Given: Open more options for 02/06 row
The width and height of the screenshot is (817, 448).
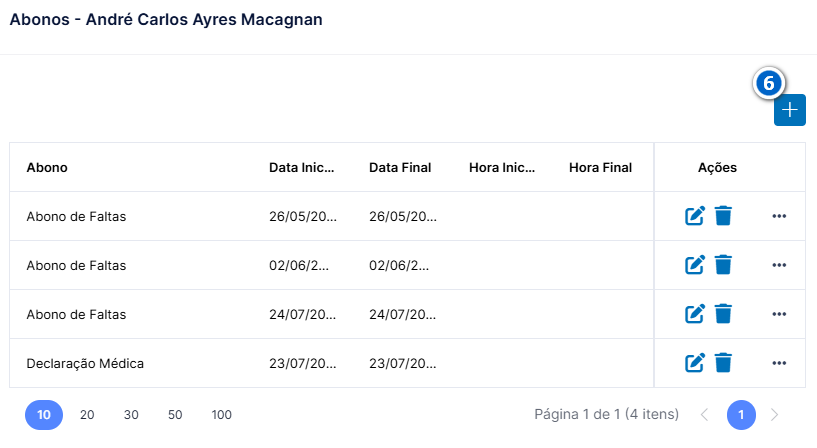Looking at the screenshot, I should (x=779, y=265).
